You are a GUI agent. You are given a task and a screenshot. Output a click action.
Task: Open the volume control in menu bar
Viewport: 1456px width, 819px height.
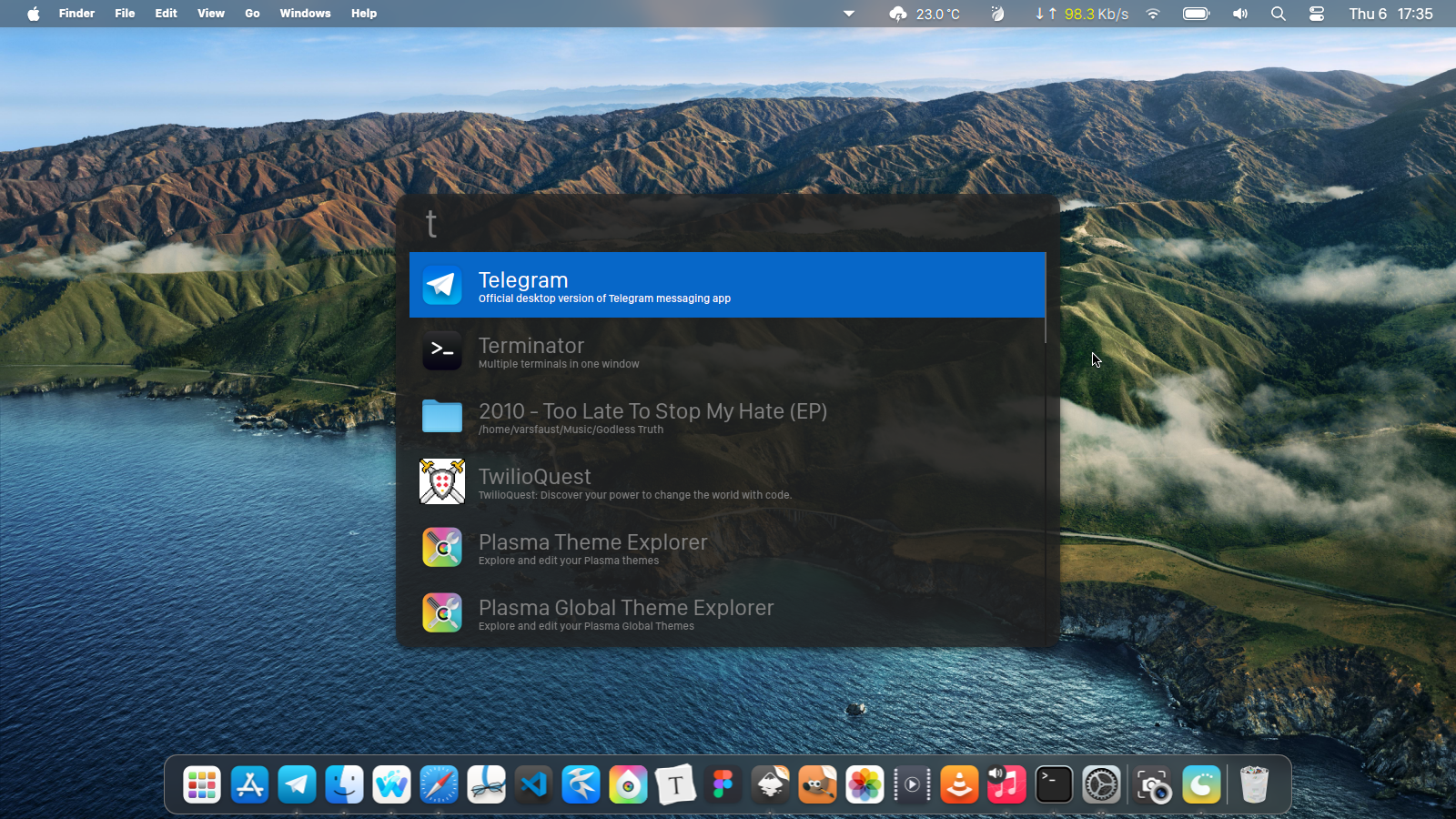click(1240, 14)
